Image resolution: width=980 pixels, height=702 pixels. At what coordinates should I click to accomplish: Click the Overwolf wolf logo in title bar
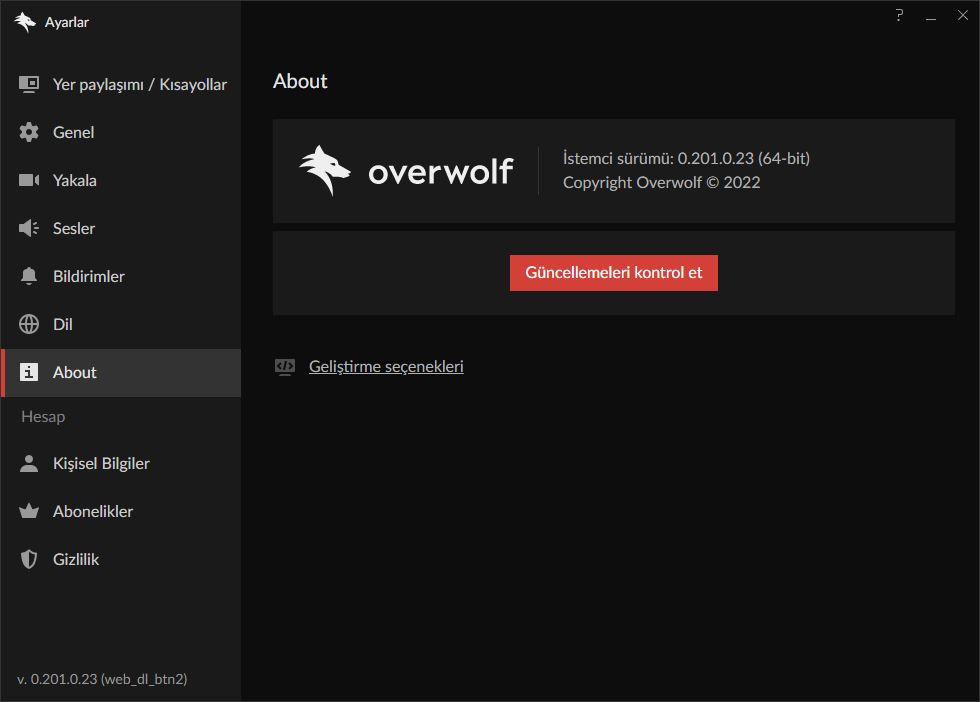tap(25, 22)
